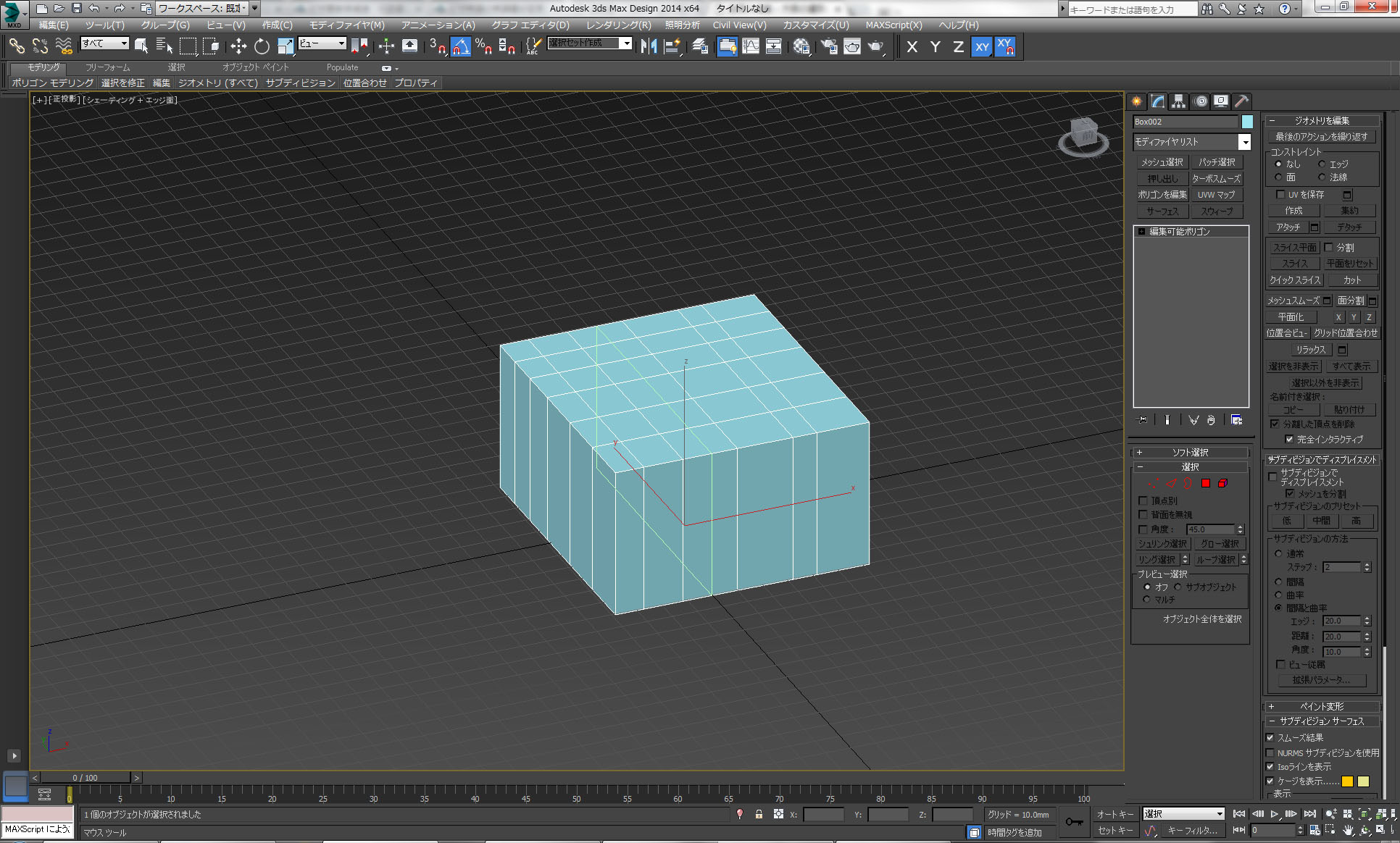Select the Rotate tool icon
The image size is (1400, 843).
point(262,46)
